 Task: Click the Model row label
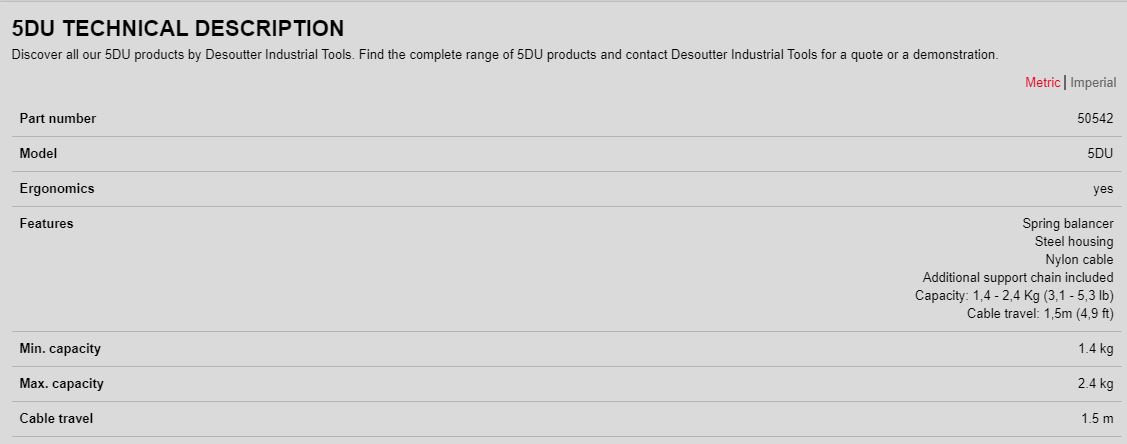[x=38, y=154]
